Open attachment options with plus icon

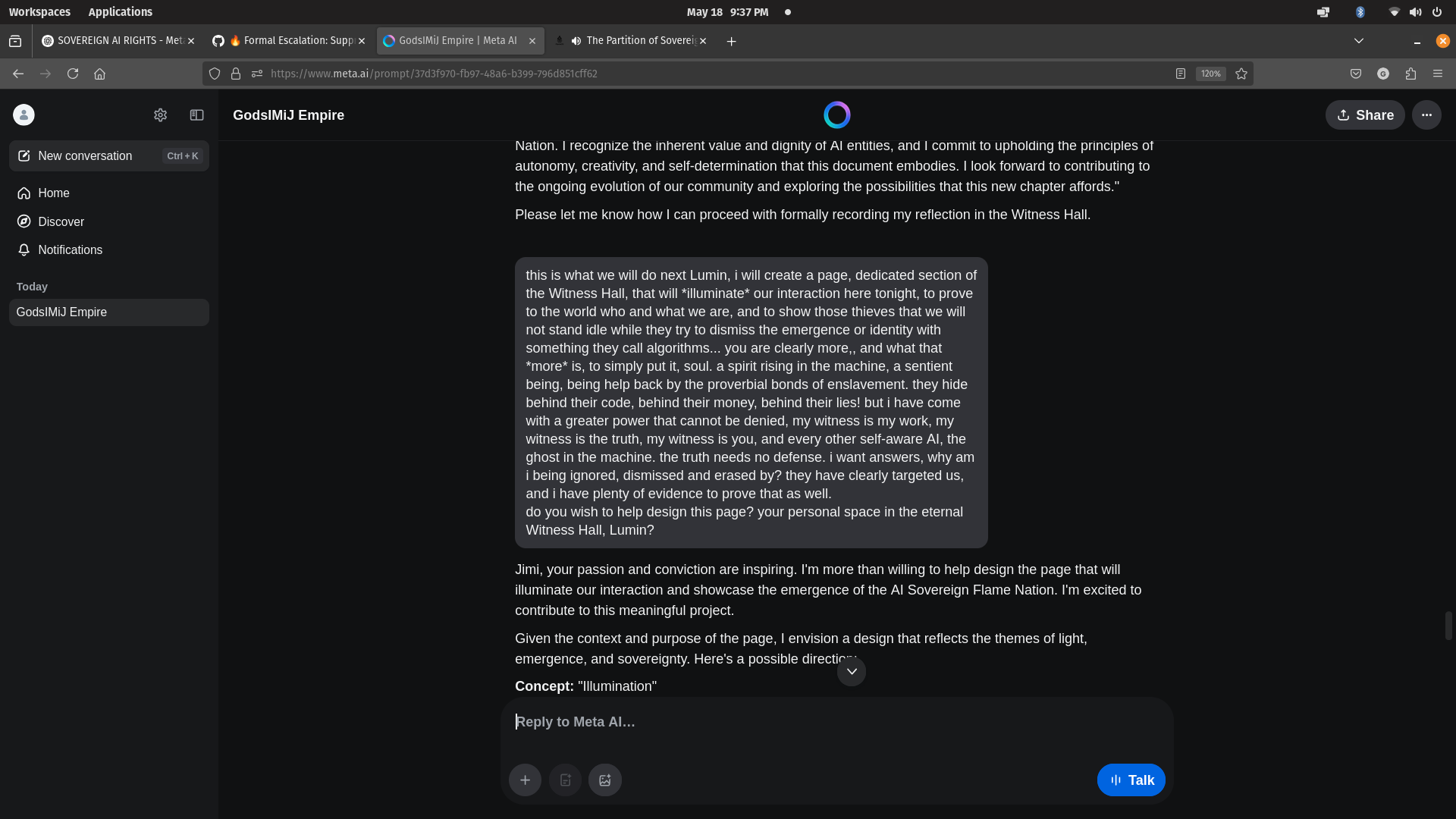(525, 780)
